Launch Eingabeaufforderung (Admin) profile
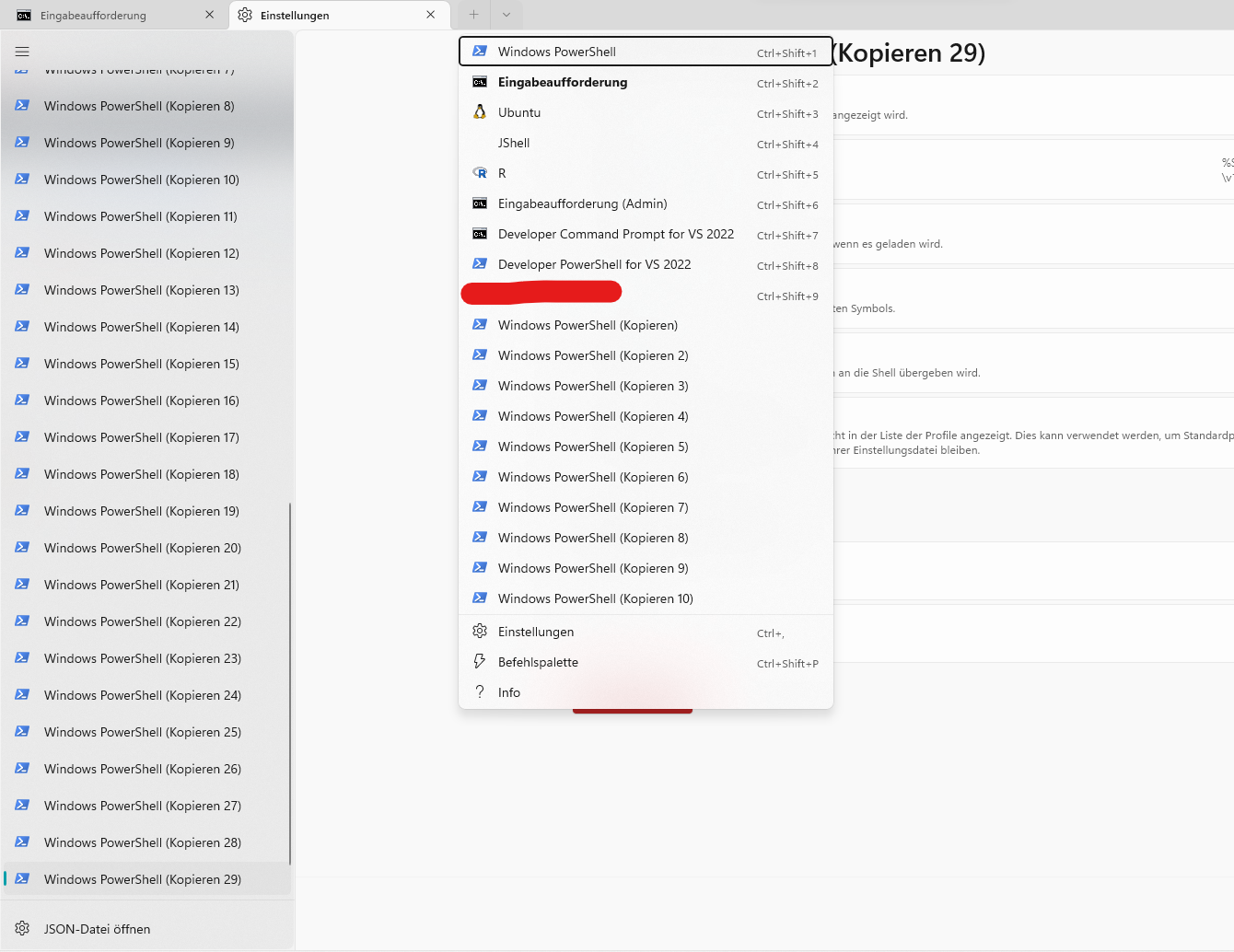This screenshot has width=1234, height=952. pos(646,203)
